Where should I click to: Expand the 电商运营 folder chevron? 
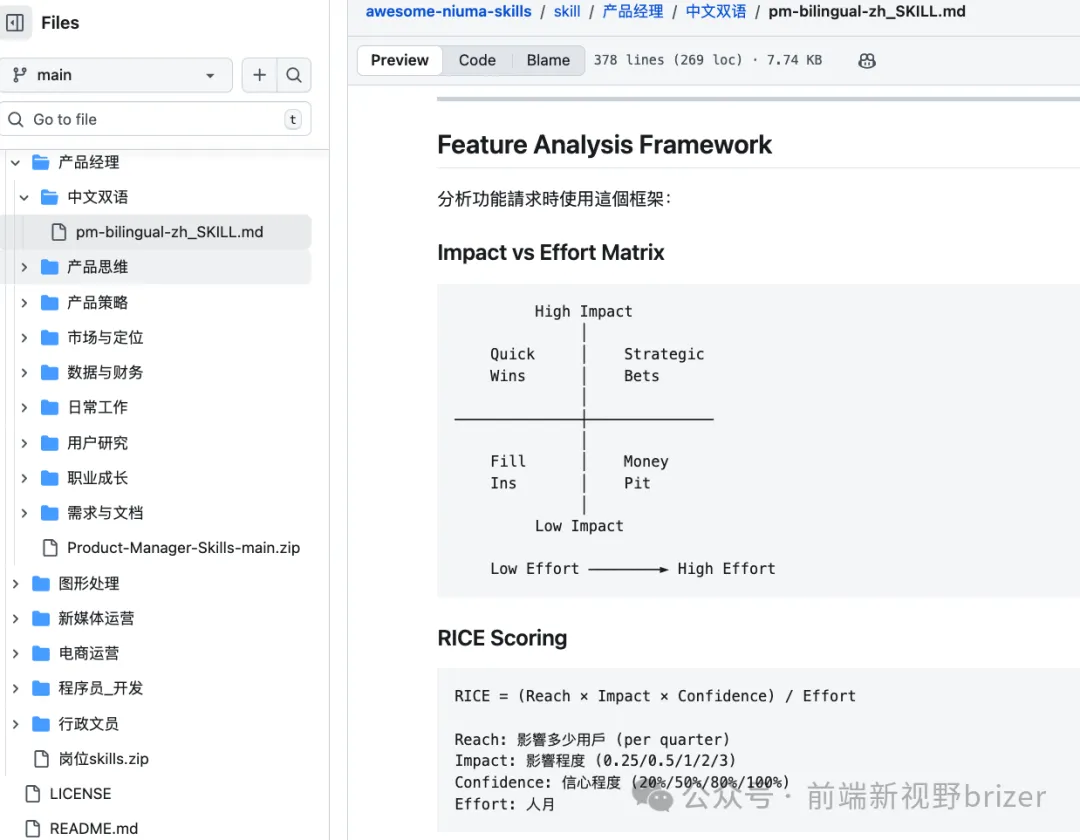(15, 653)
